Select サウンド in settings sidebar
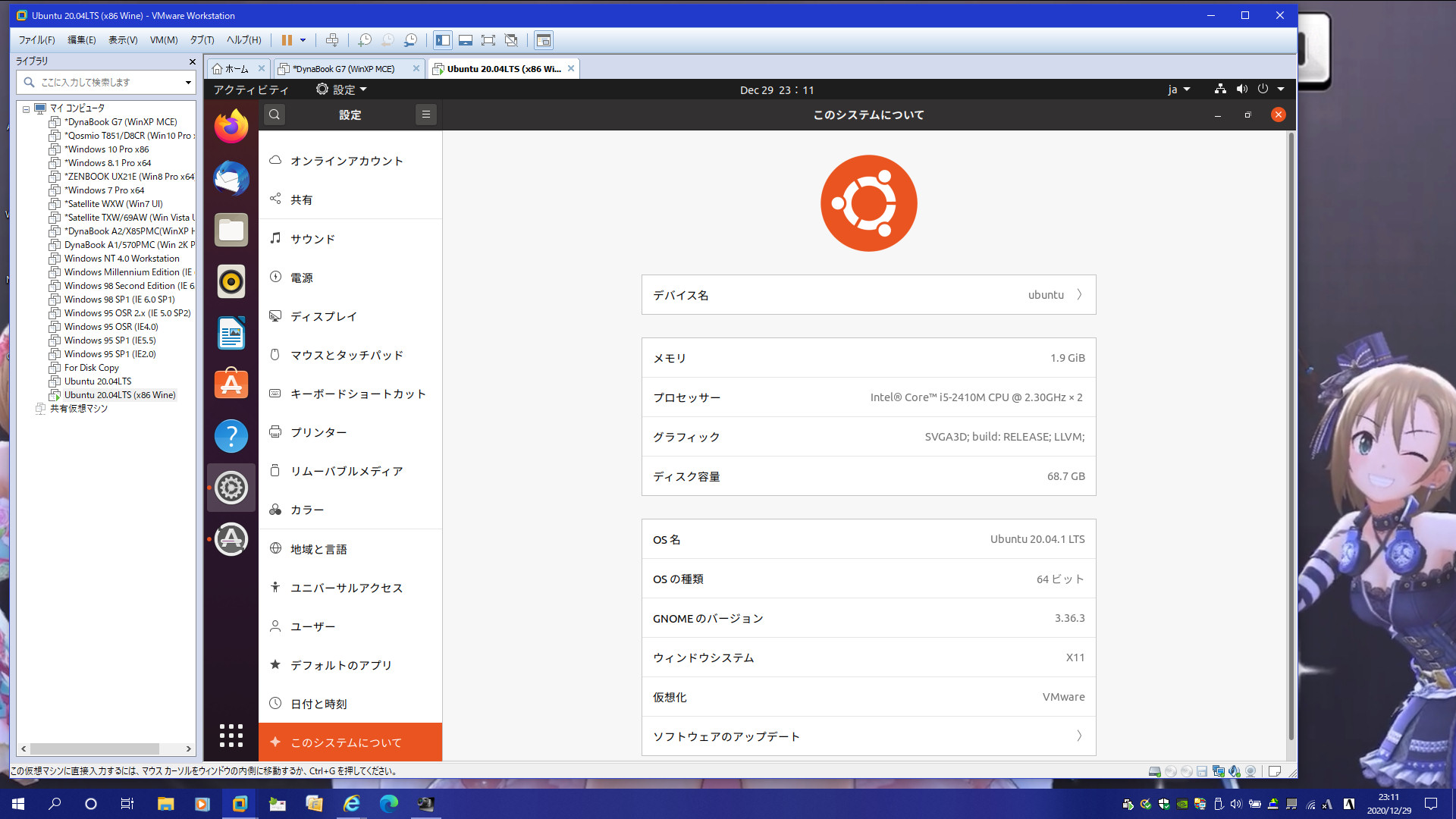The image size is (1456, 819). (350, 239)
